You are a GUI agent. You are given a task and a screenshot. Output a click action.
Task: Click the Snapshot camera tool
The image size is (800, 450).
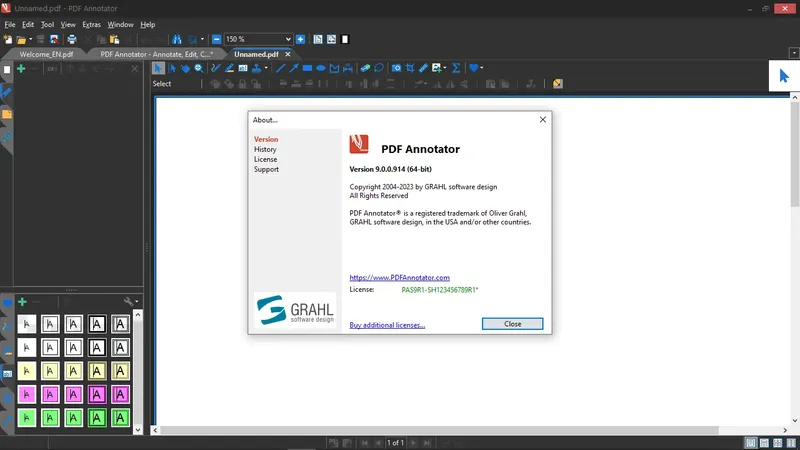[396, 68]
